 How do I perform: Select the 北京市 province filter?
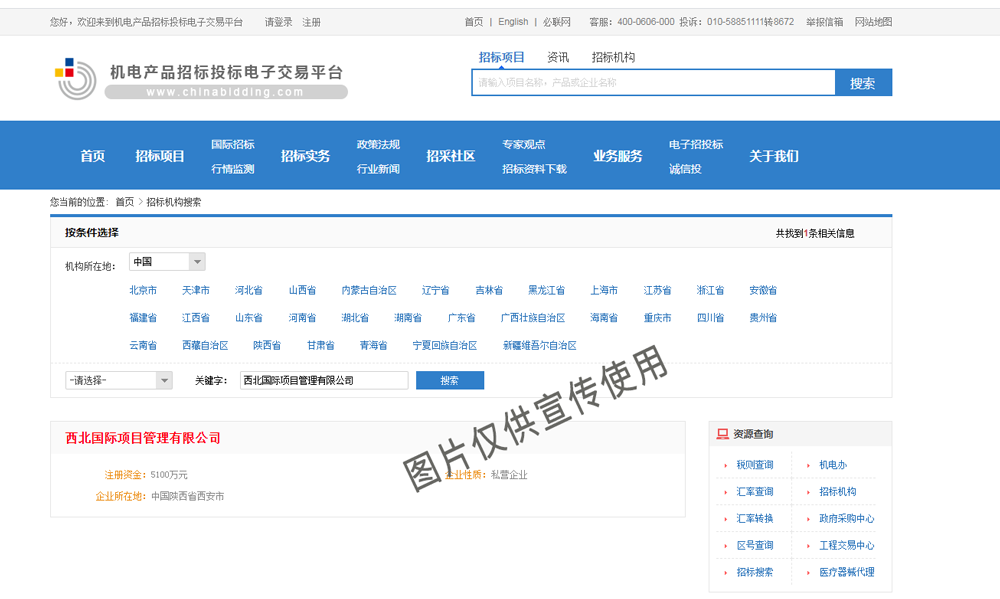click(x=144, y=289)
